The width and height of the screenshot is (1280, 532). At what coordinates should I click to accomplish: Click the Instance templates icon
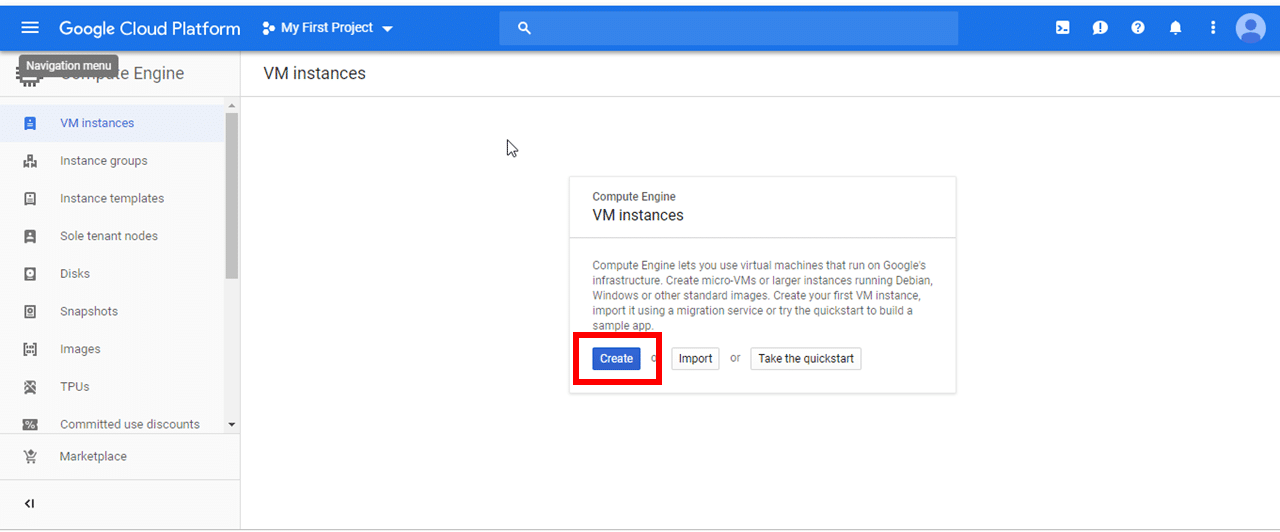click(30, 198)
